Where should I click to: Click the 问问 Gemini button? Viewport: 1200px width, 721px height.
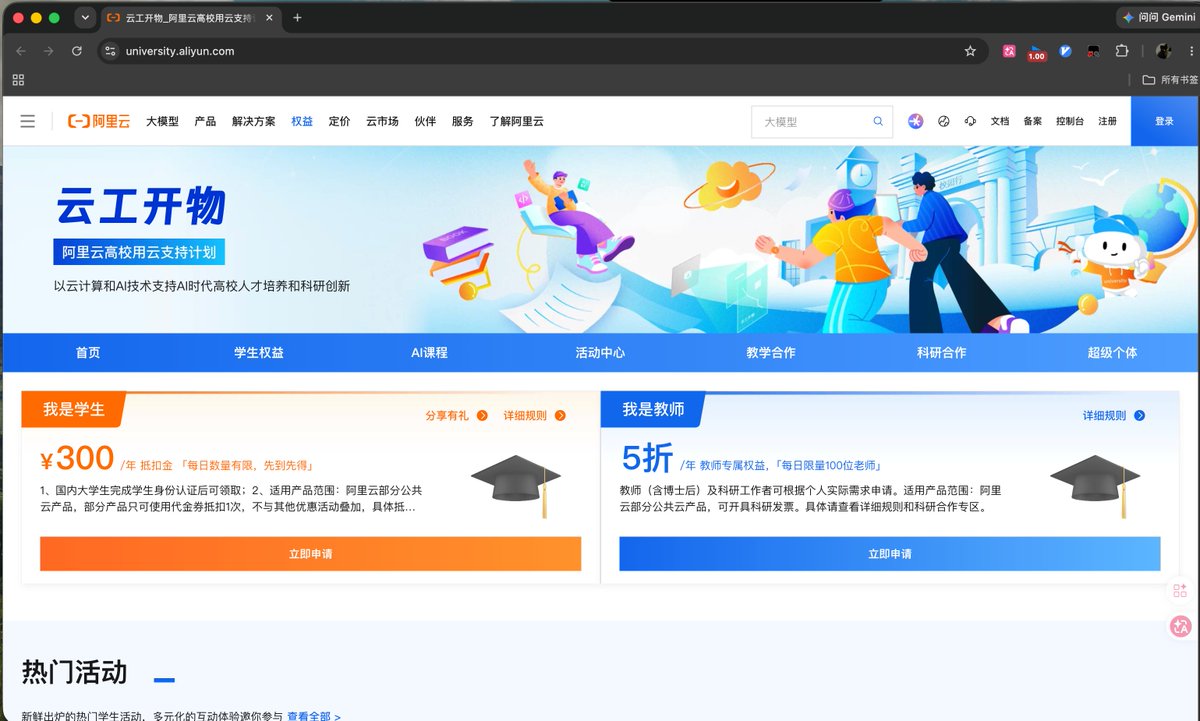pyautogui.click(x=1158, y=18)
